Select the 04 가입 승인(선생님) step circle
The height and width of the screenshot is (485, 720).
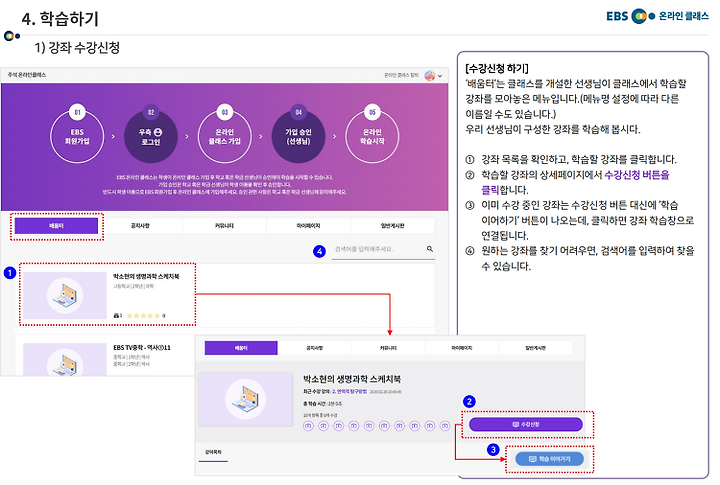[298, 136]
